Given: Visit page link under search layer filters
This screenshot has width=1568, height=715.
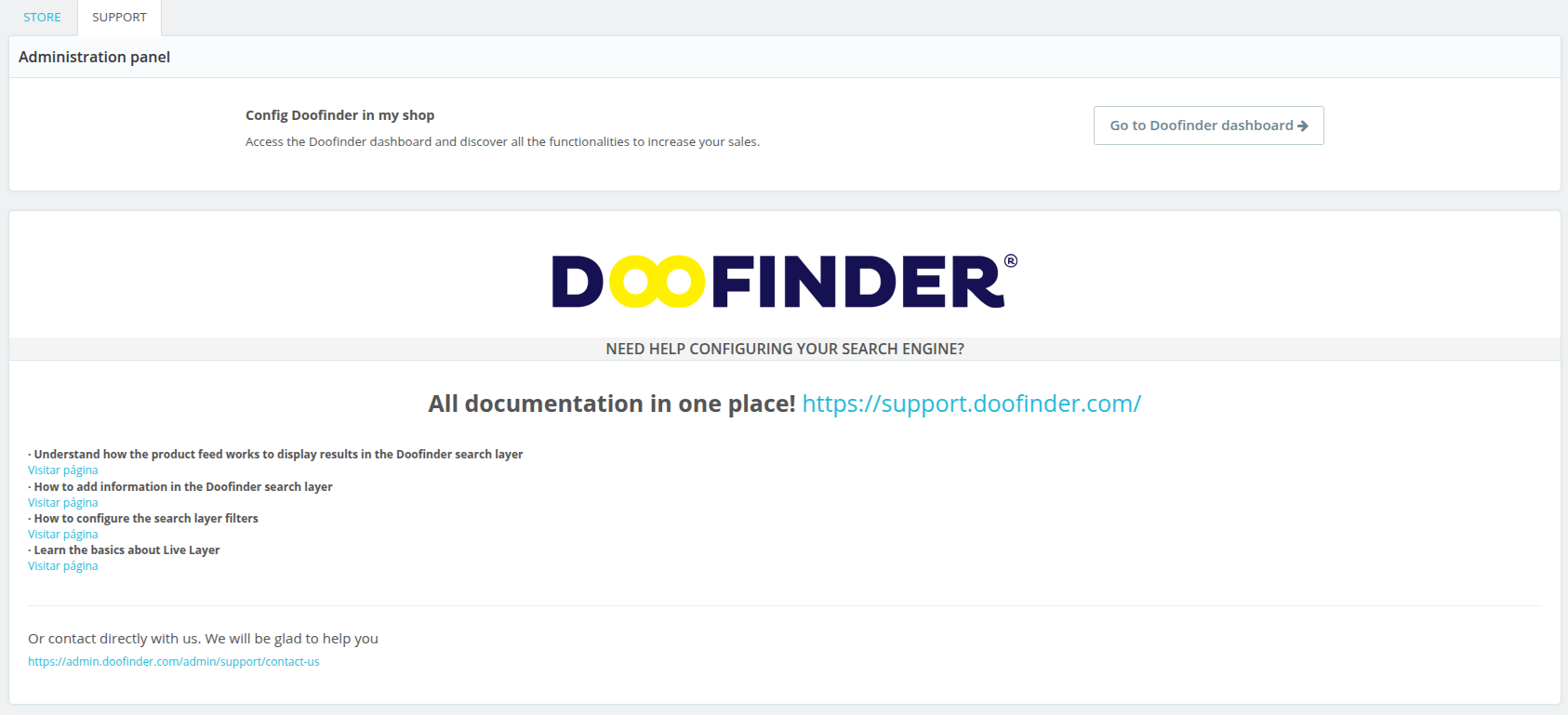Looking at the screenshot, I should (x=63, y=535).
